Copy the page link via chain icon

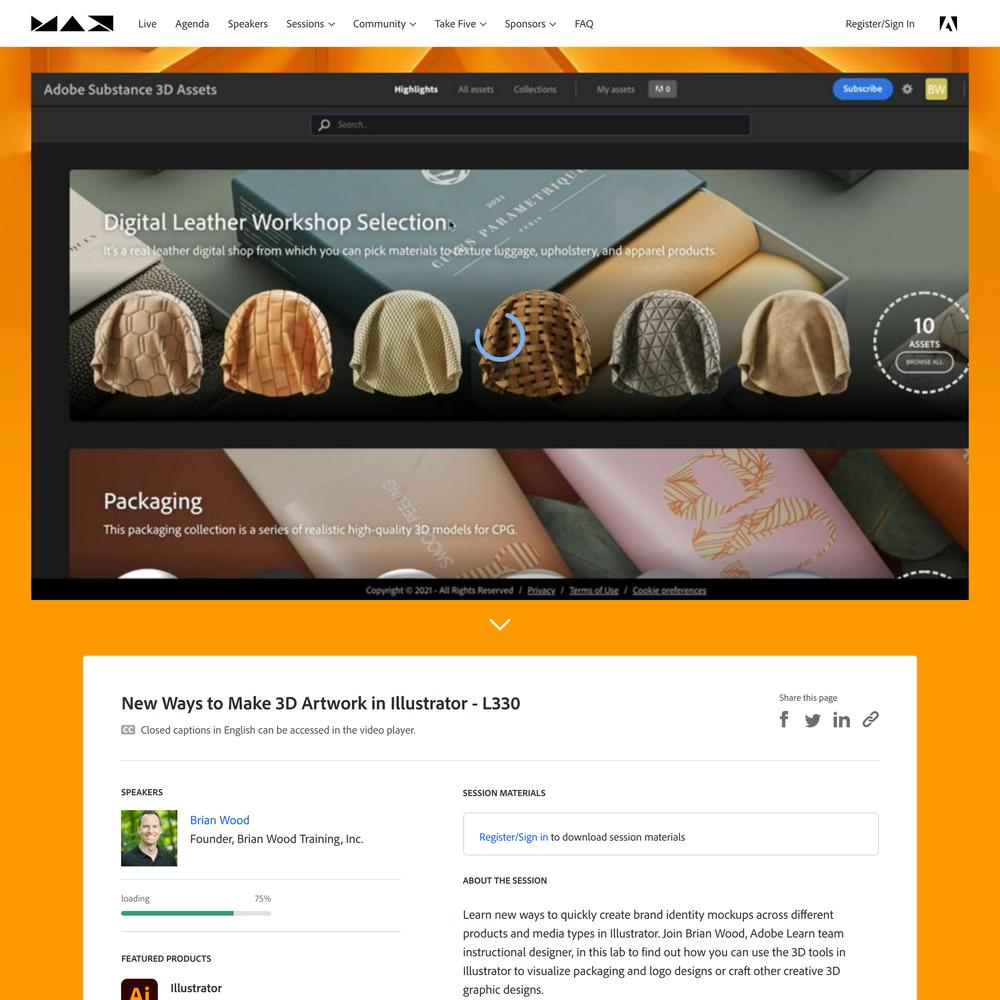click(x=871, y=719)
